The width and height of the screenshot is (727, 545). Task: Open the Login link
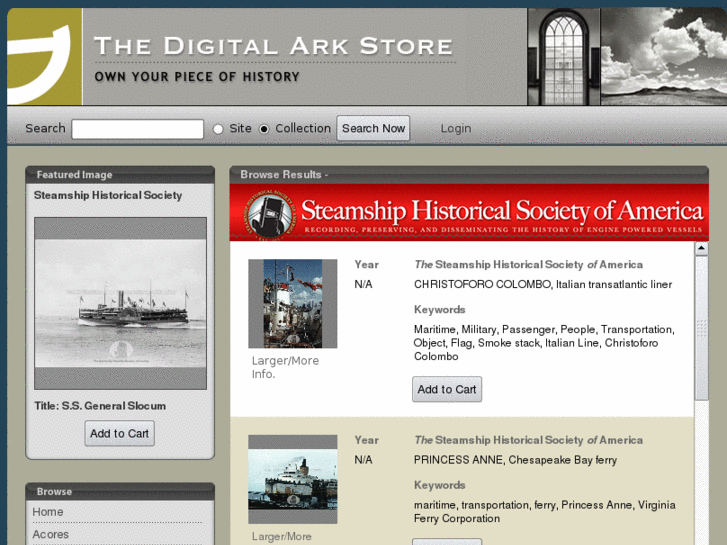[x=456, y=128]
